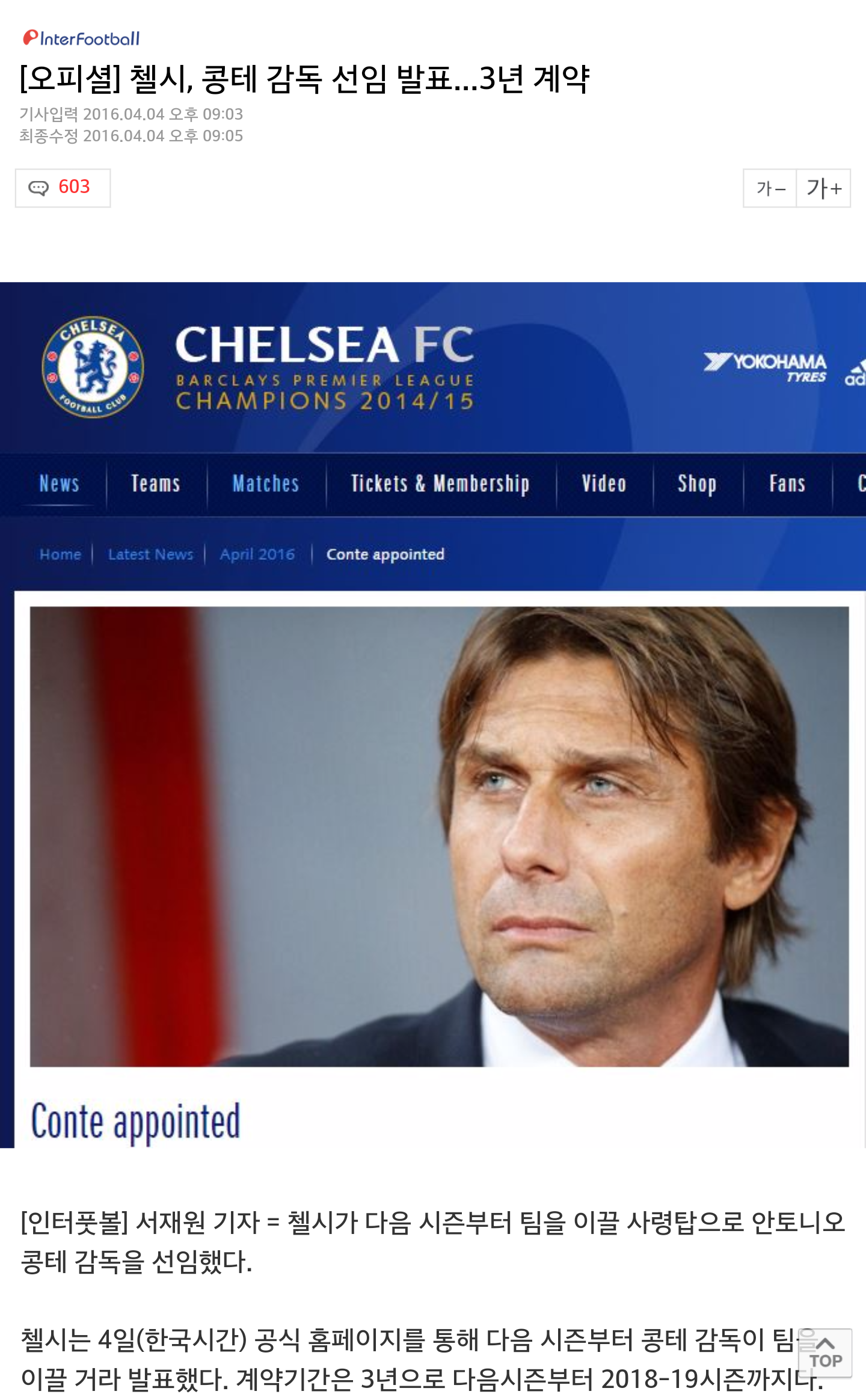Viewport: 866px width, 1400px height.
Task: Click the April 2016 breadcrumb
Action: pyautogui.click(x=257, y=554)
